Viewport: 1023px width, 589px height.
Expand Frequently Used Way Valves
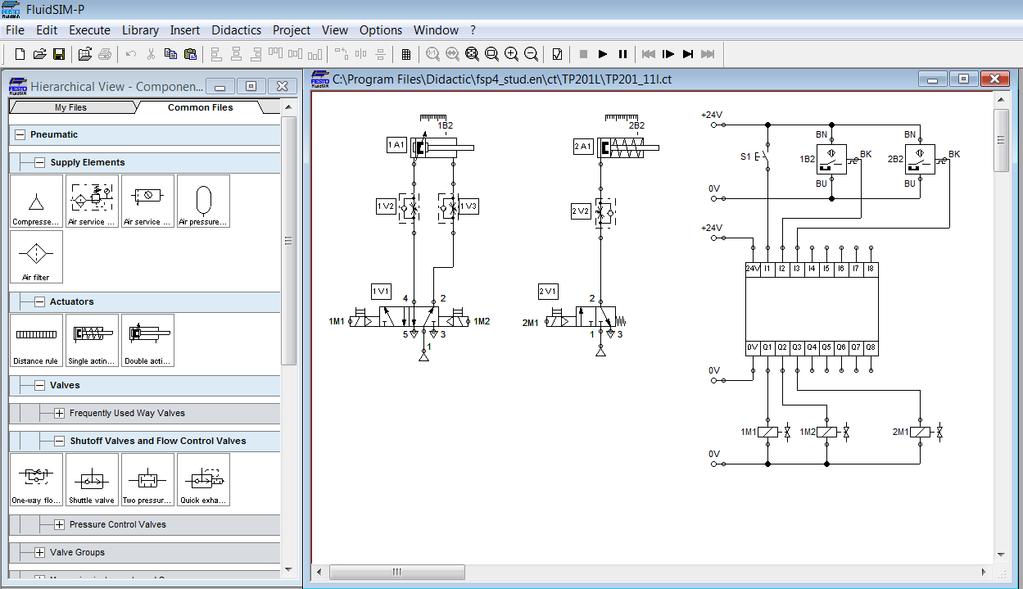59,413
